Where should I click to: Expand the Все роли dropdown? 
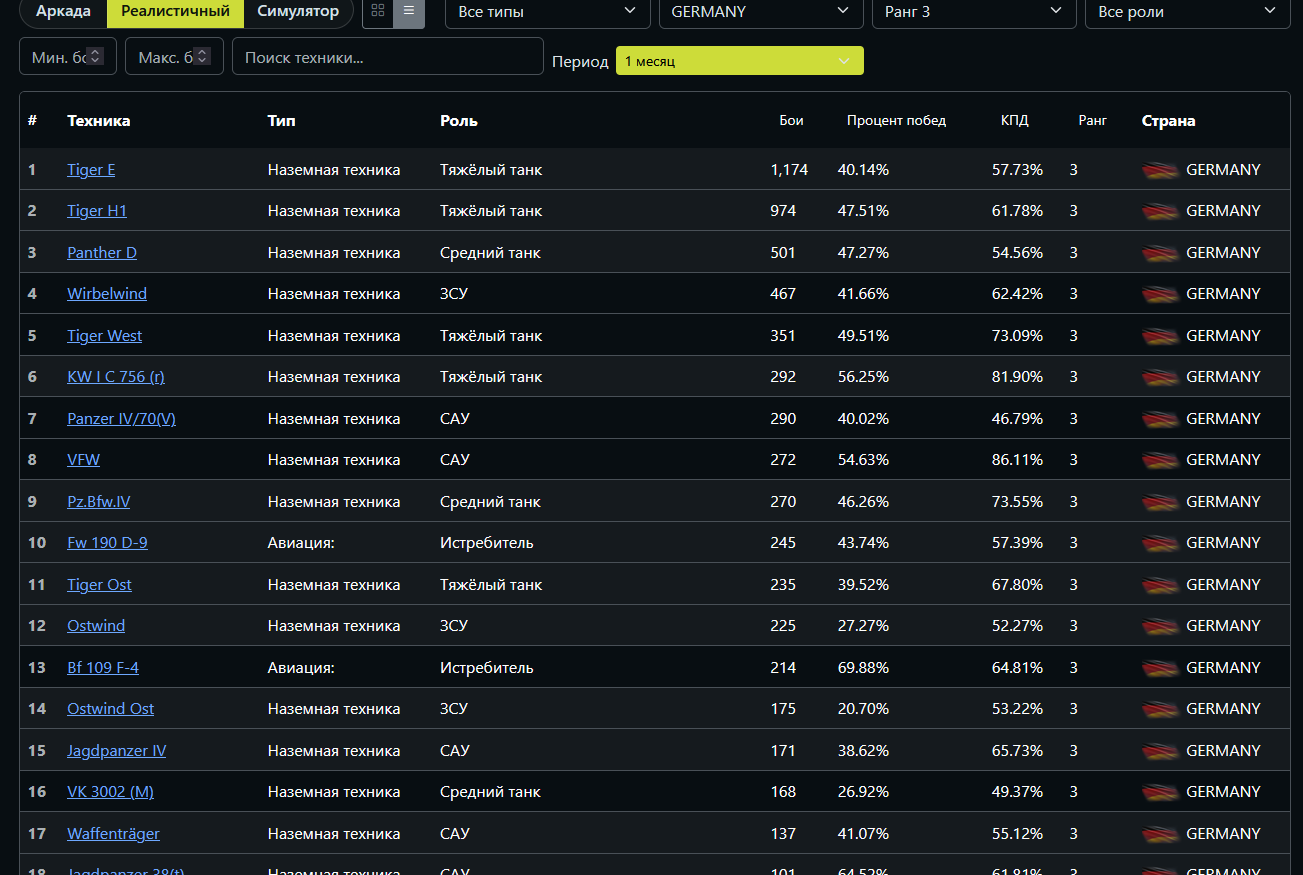[x=1187, y=12]
